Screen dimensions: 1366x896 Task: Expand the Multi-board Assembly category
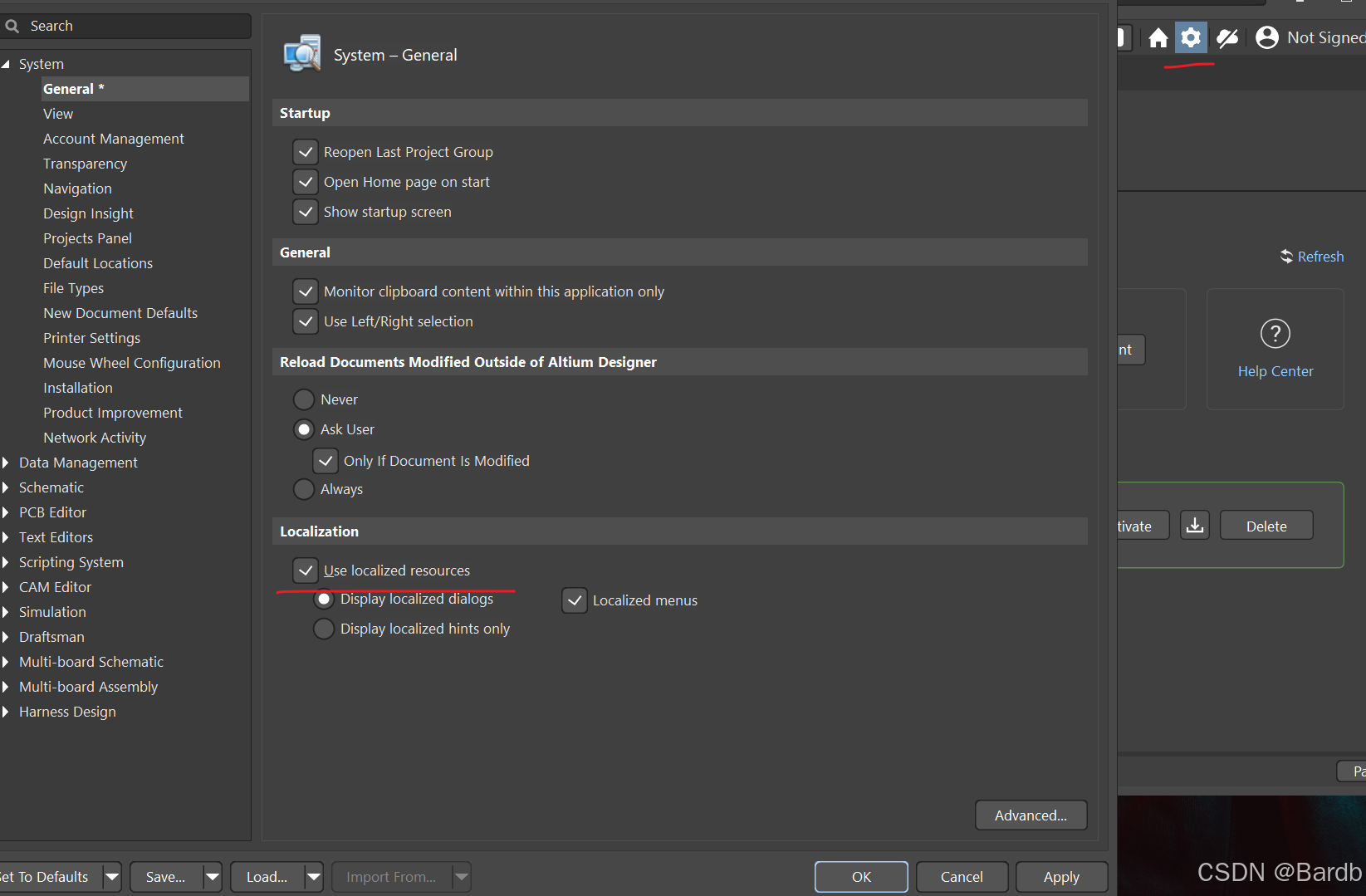[6, 687]
